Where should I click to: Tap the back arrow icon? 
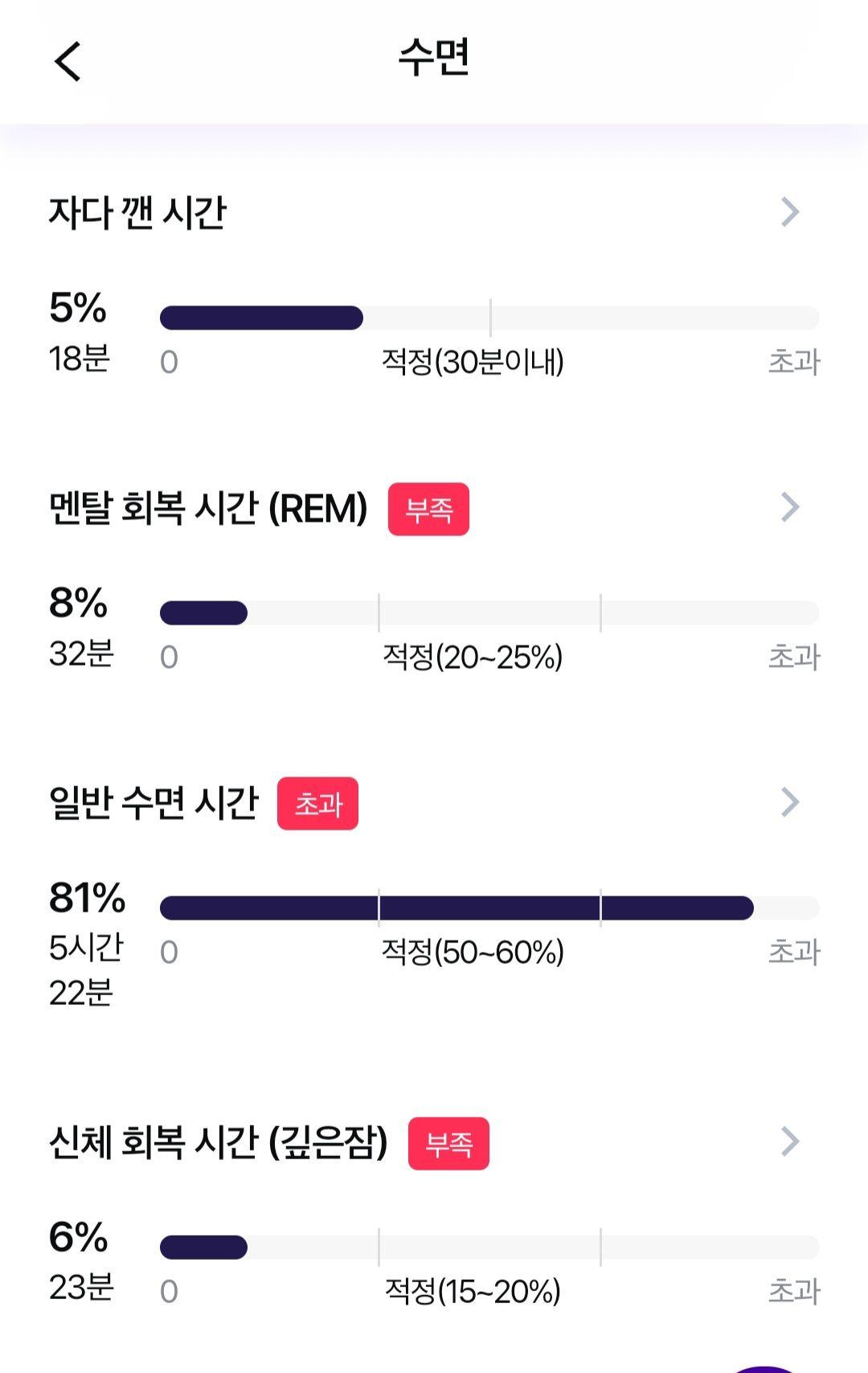pos(68,61)
